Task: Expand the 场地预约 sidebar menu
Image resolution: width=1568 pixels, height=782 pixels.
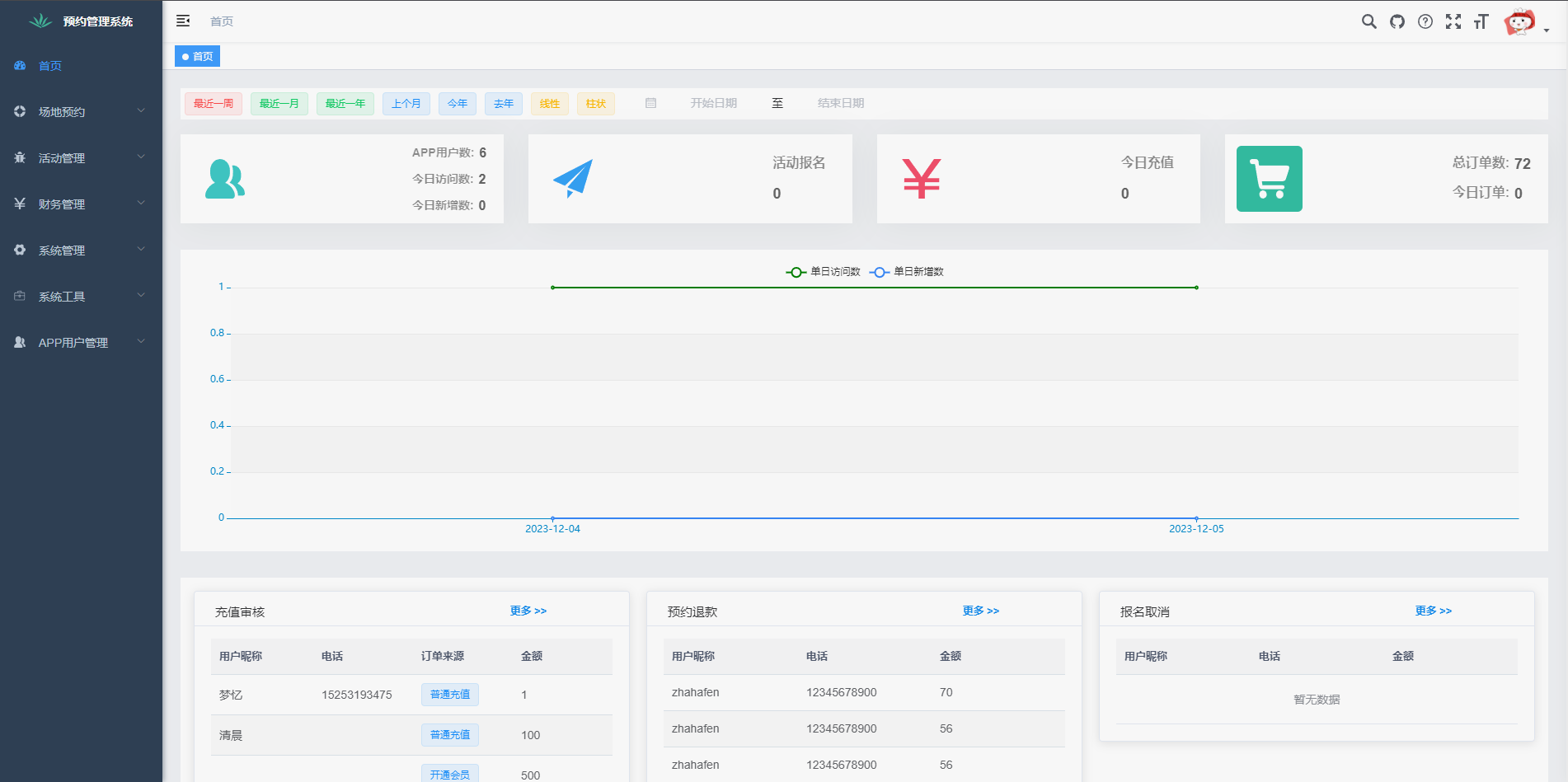Action: pos(80,112)
